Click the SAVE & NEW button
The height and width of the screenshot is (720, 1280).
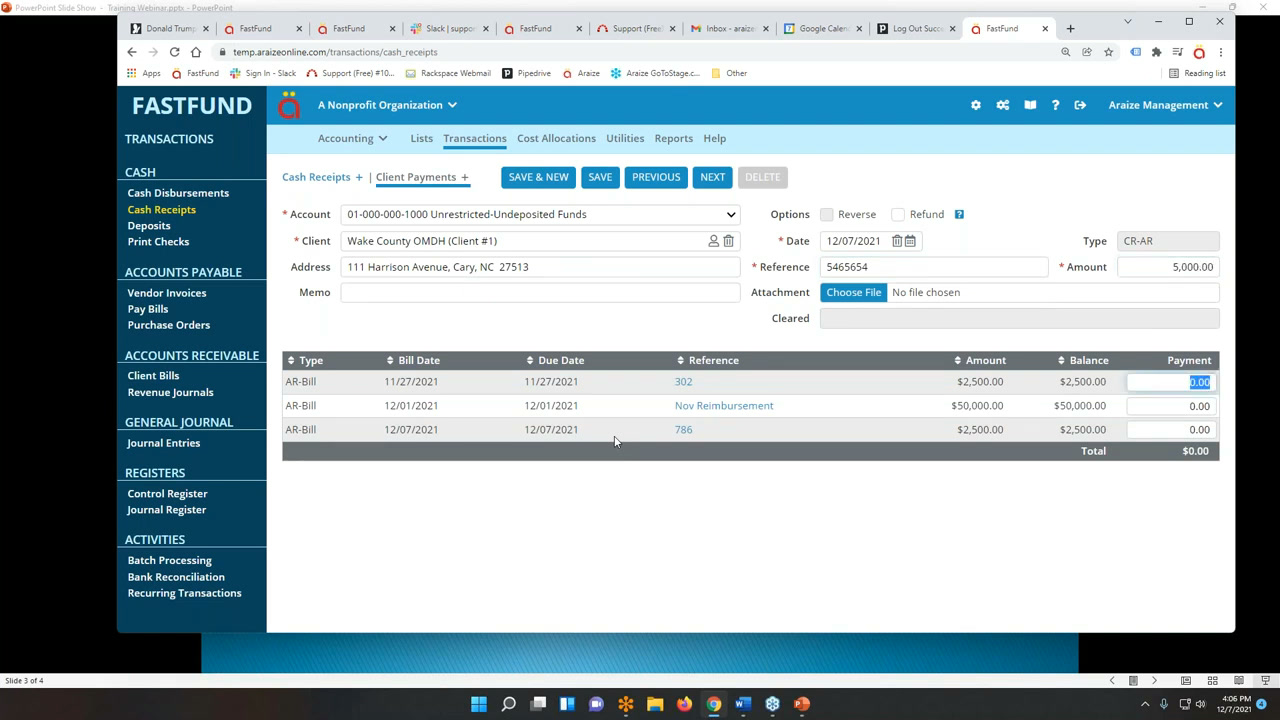click(538, 177)
